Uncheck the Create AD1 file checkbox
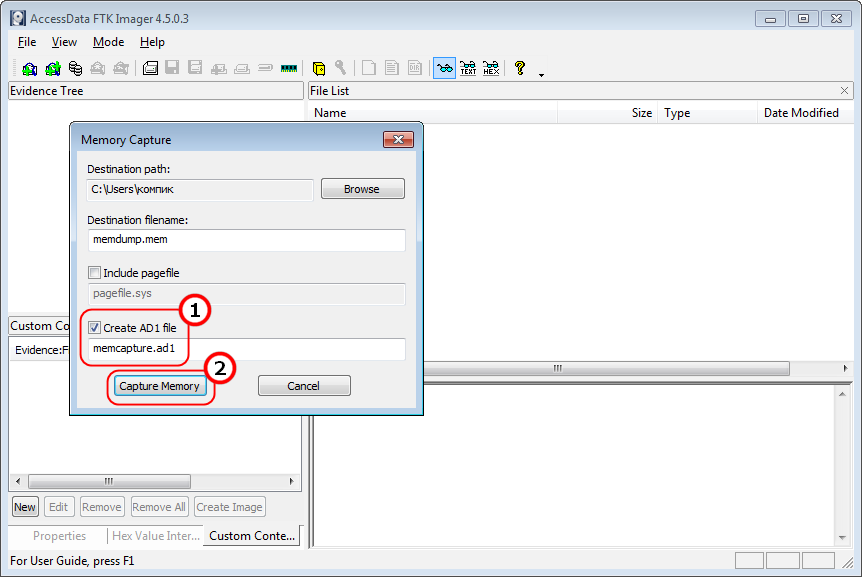Screen dimensions: 862x577 [95, 328]
